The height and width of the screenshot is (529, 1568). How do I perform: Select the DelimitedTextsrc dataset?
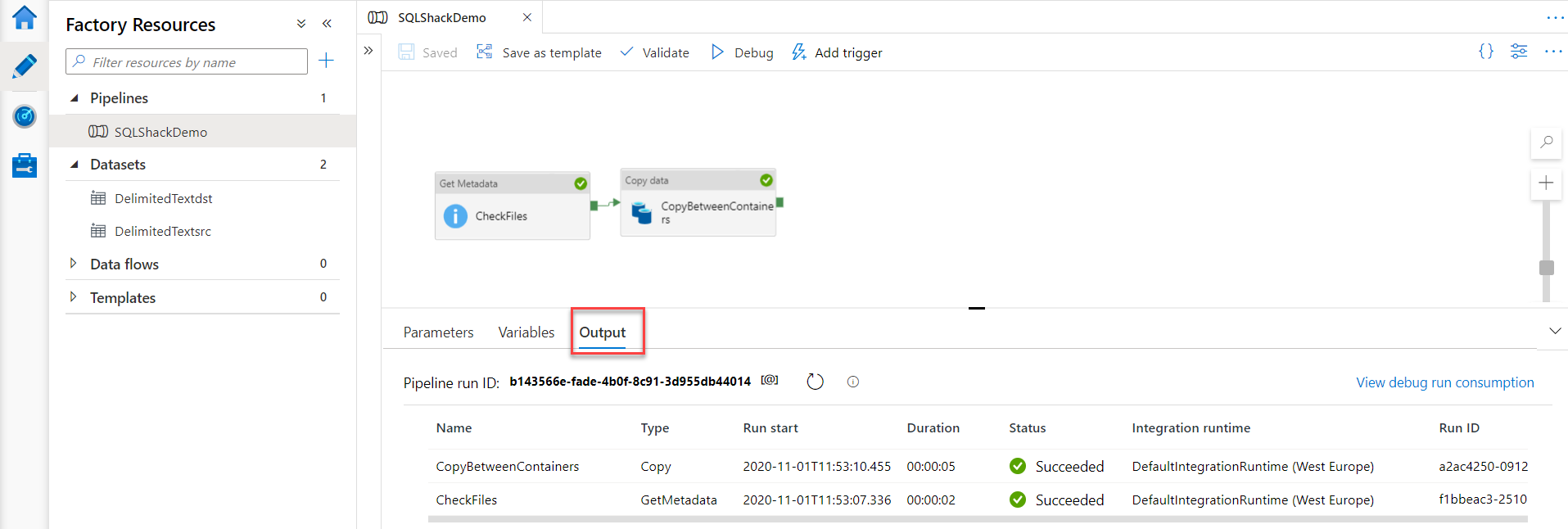click(x=163, y=232)
